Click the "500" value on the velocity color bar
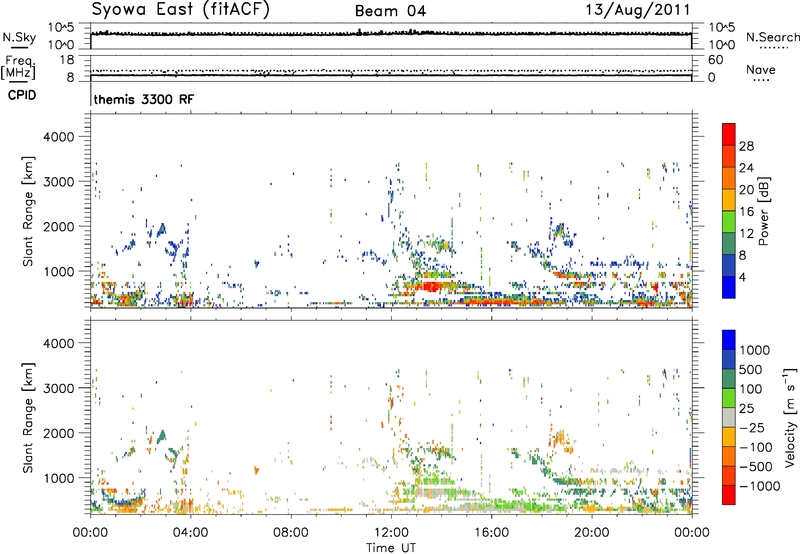This screenshot has width=800, height=554. (751, 369)
